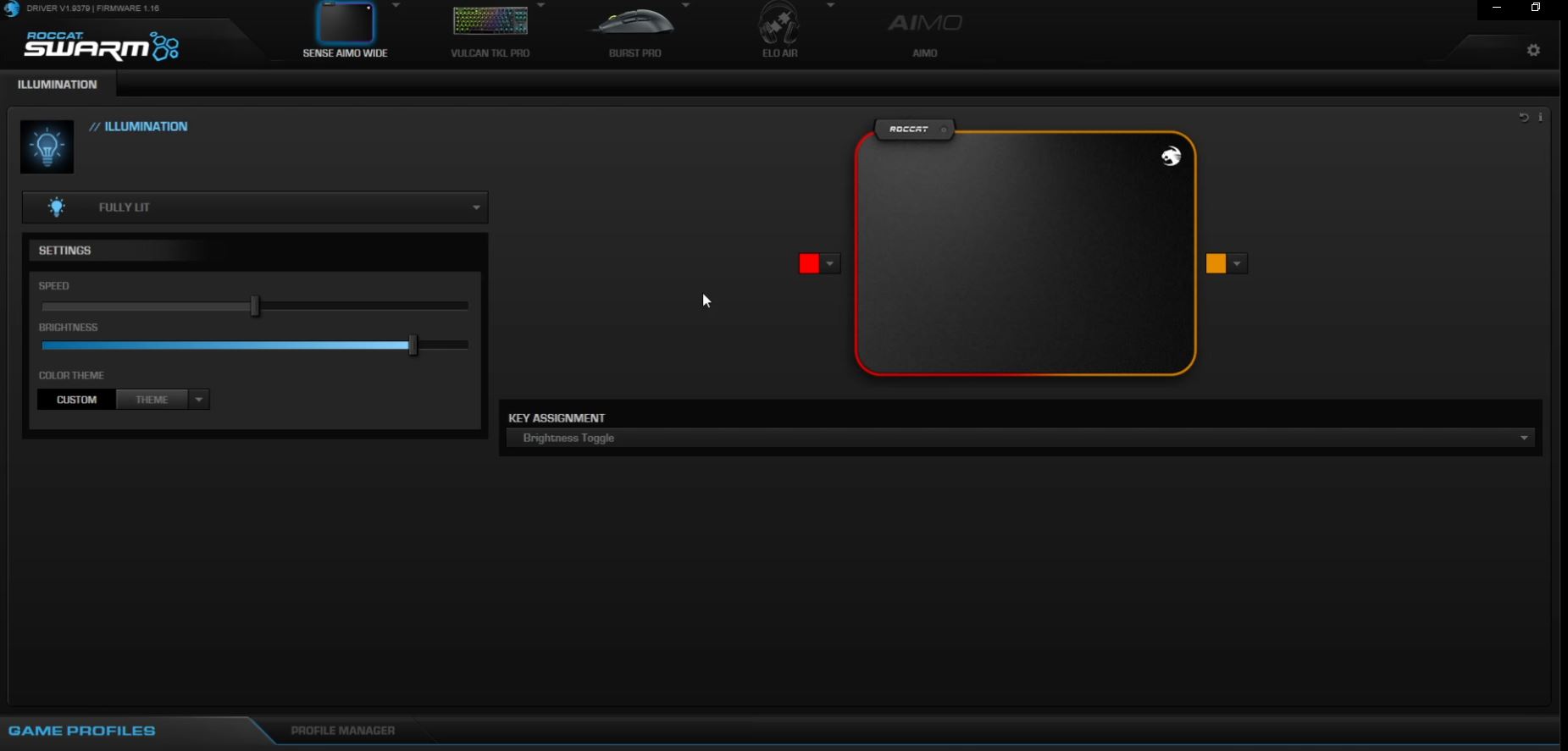The height and width of the screenshot is (751, 1568).
Task: Show info via the 'i' icon
Action: click(x=1540, y=117)
